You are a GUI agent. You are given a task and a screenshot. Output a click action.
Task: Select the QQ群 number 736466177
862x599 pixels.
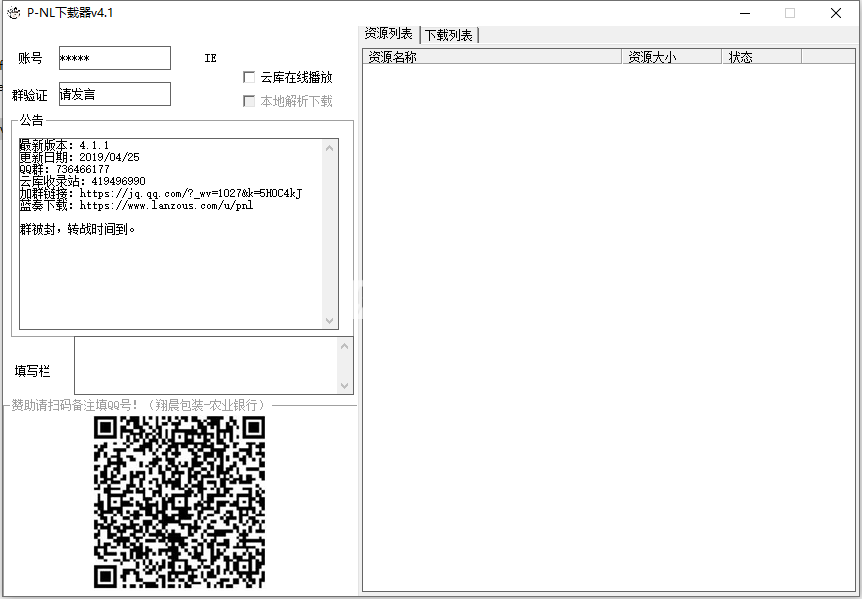pos(83,169)
